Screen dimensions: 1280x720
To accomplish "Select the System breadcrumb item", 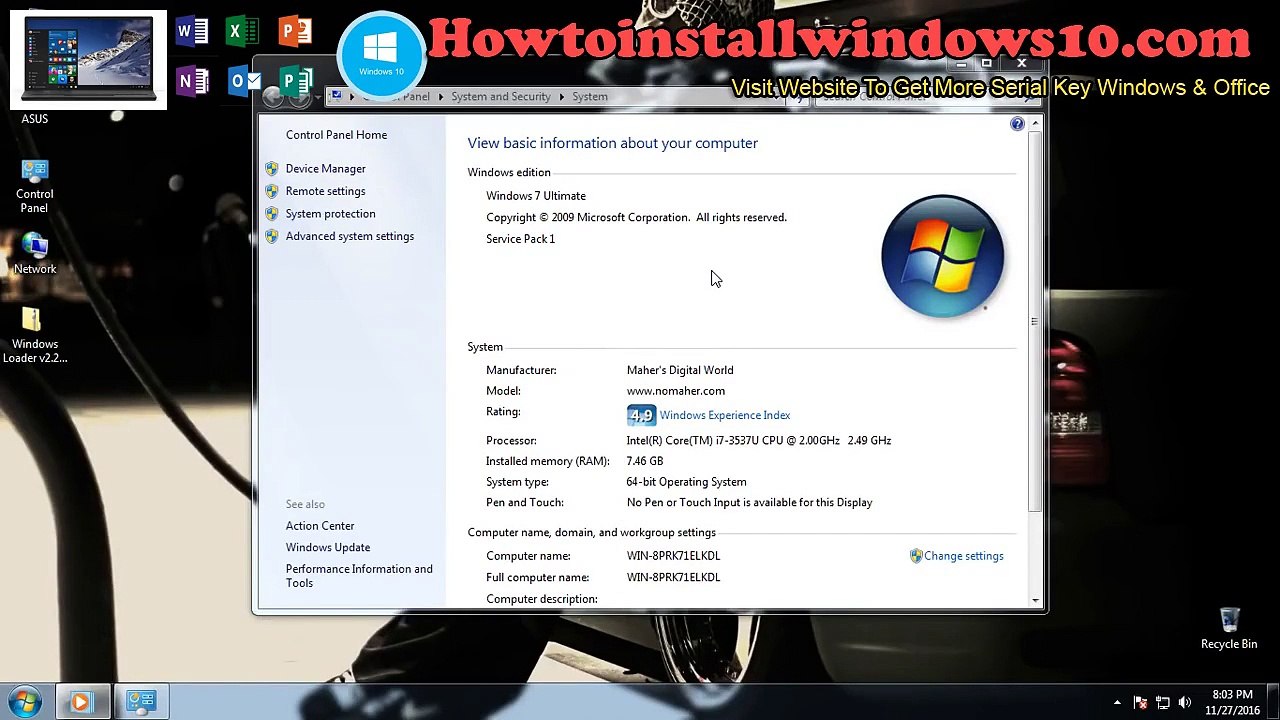I will (x=590, y=97).
